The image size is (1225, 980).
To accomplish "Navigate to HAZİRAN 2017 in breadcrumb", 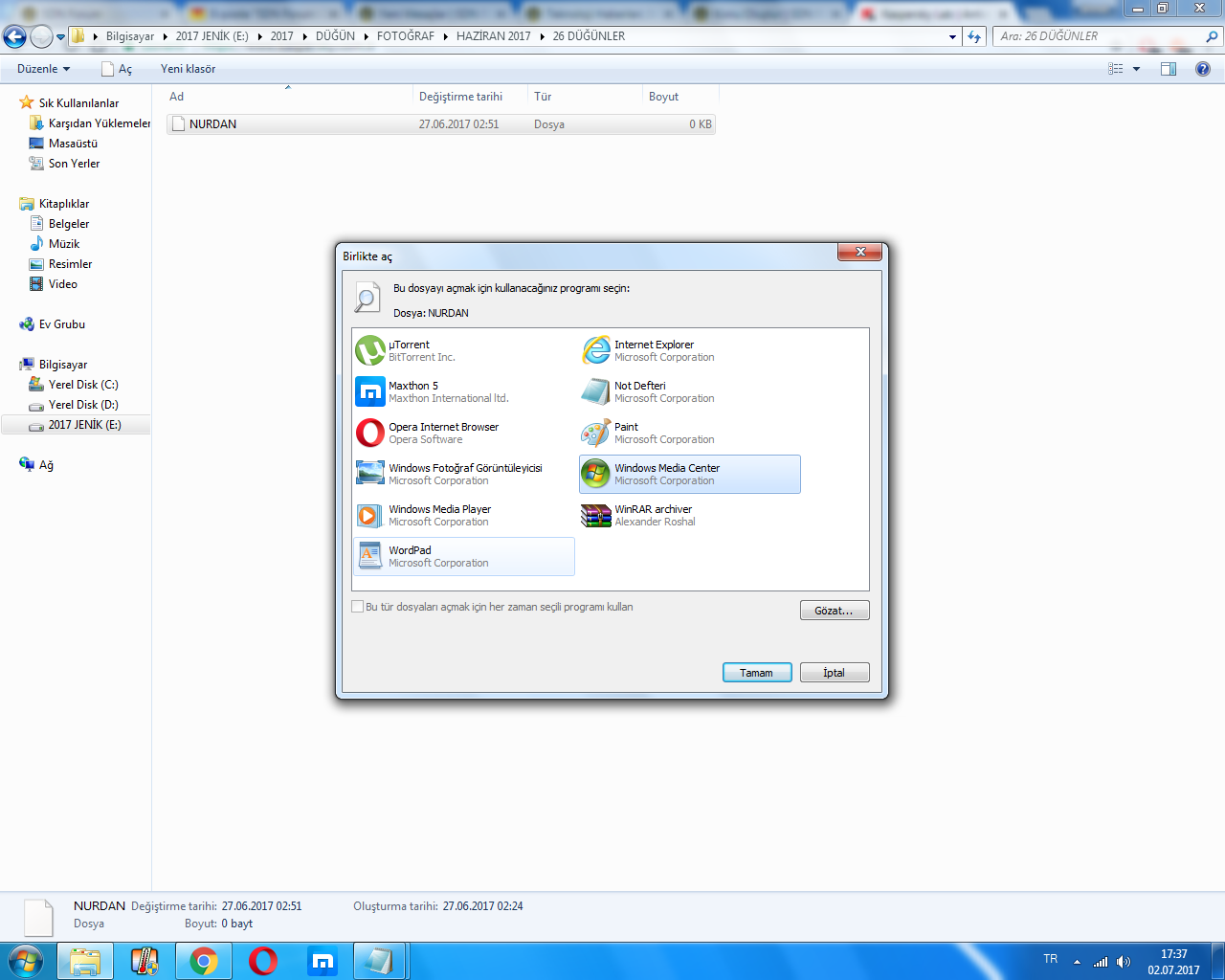I will pyautogui.click(x=494, y=36).
